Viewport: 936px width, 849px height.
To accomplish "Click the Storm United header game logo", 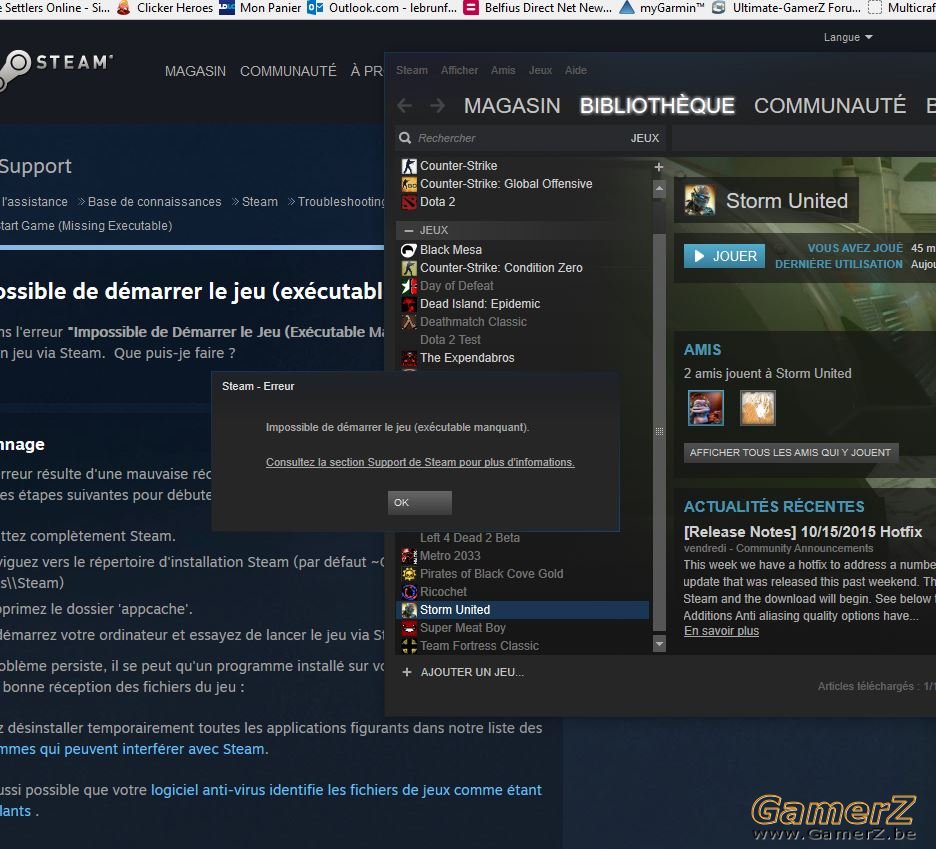I will click(700, 200).
